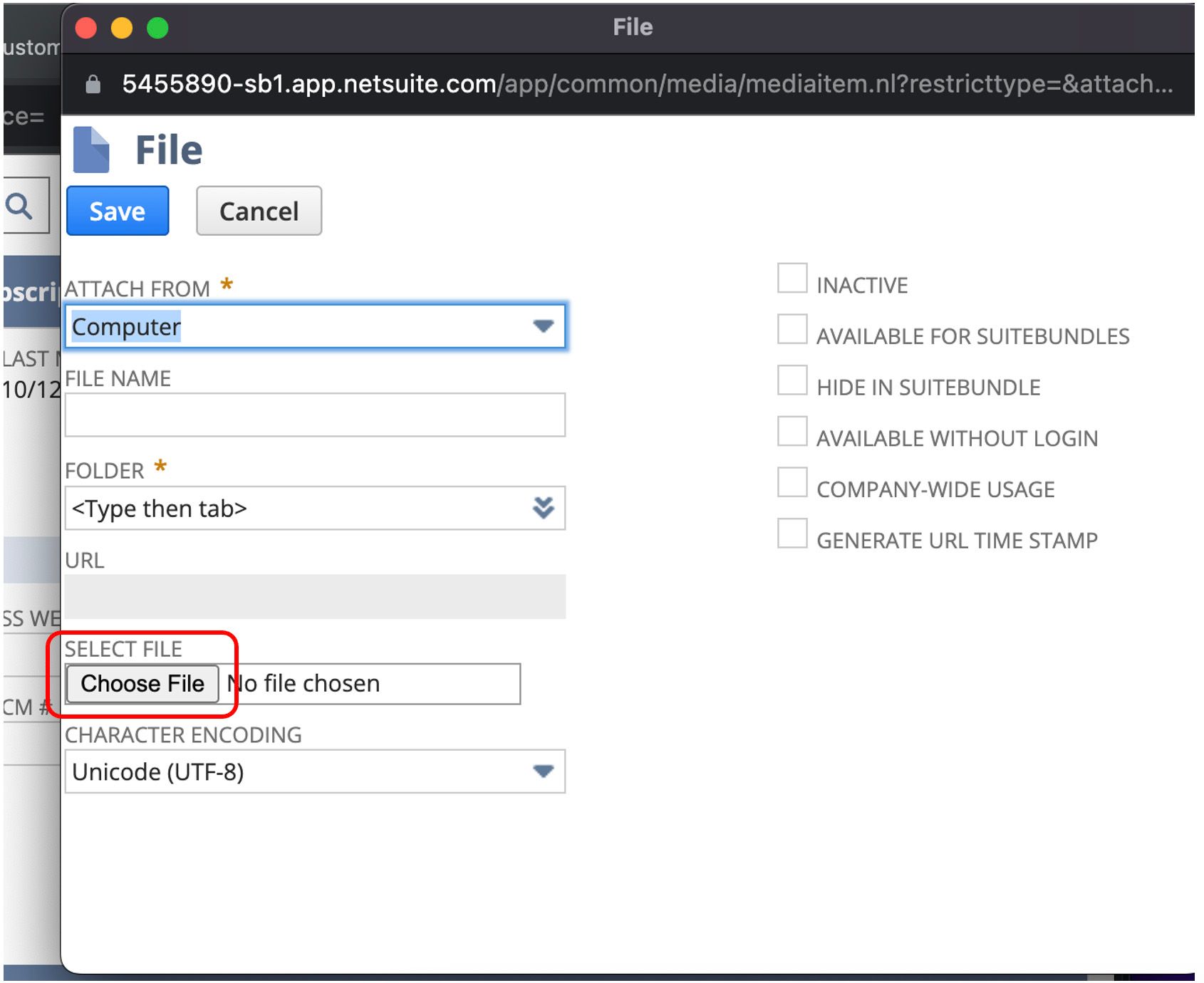The image size is (1204, 983).
Task: Click the Save button
Action: 117,210
